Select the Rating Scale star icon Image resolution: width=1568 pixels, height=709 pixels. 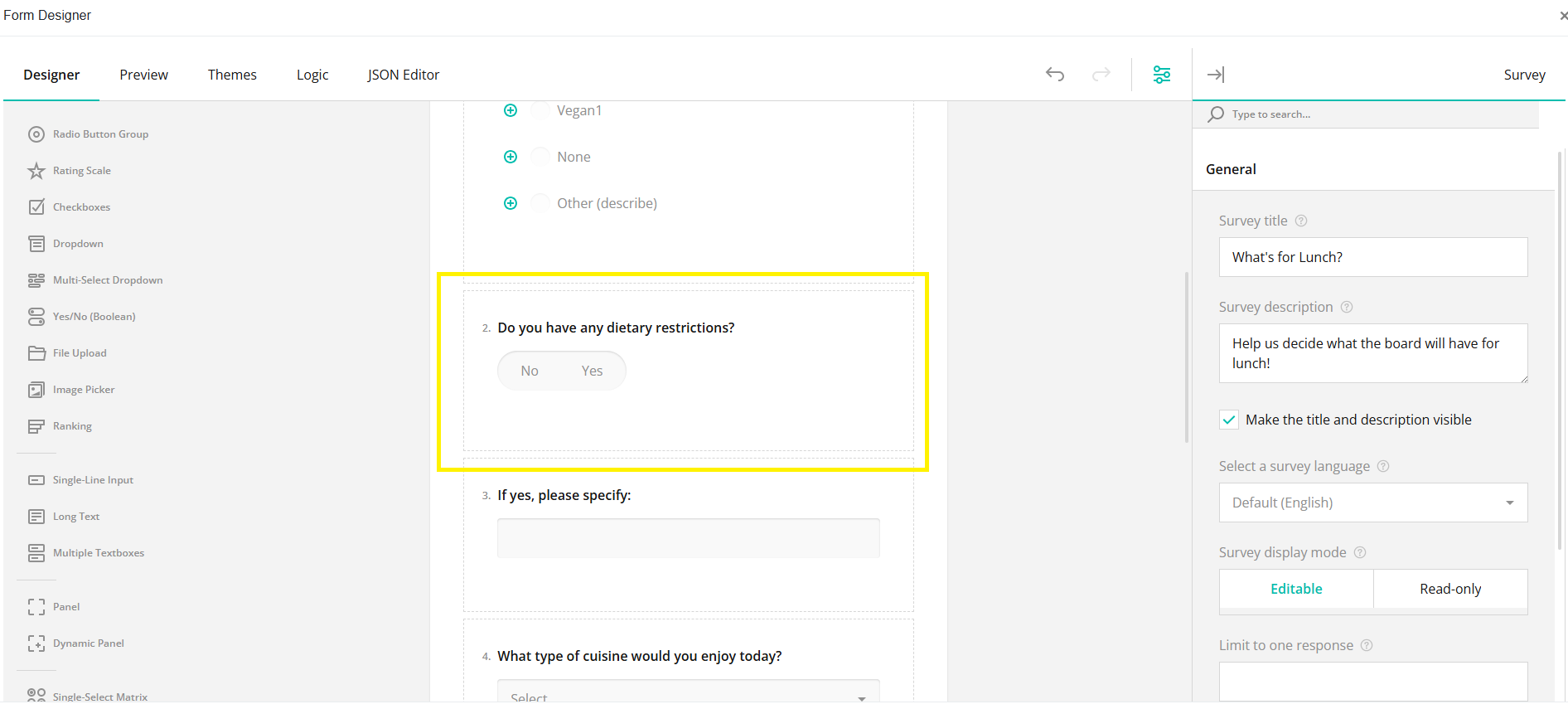click(36, 171)
